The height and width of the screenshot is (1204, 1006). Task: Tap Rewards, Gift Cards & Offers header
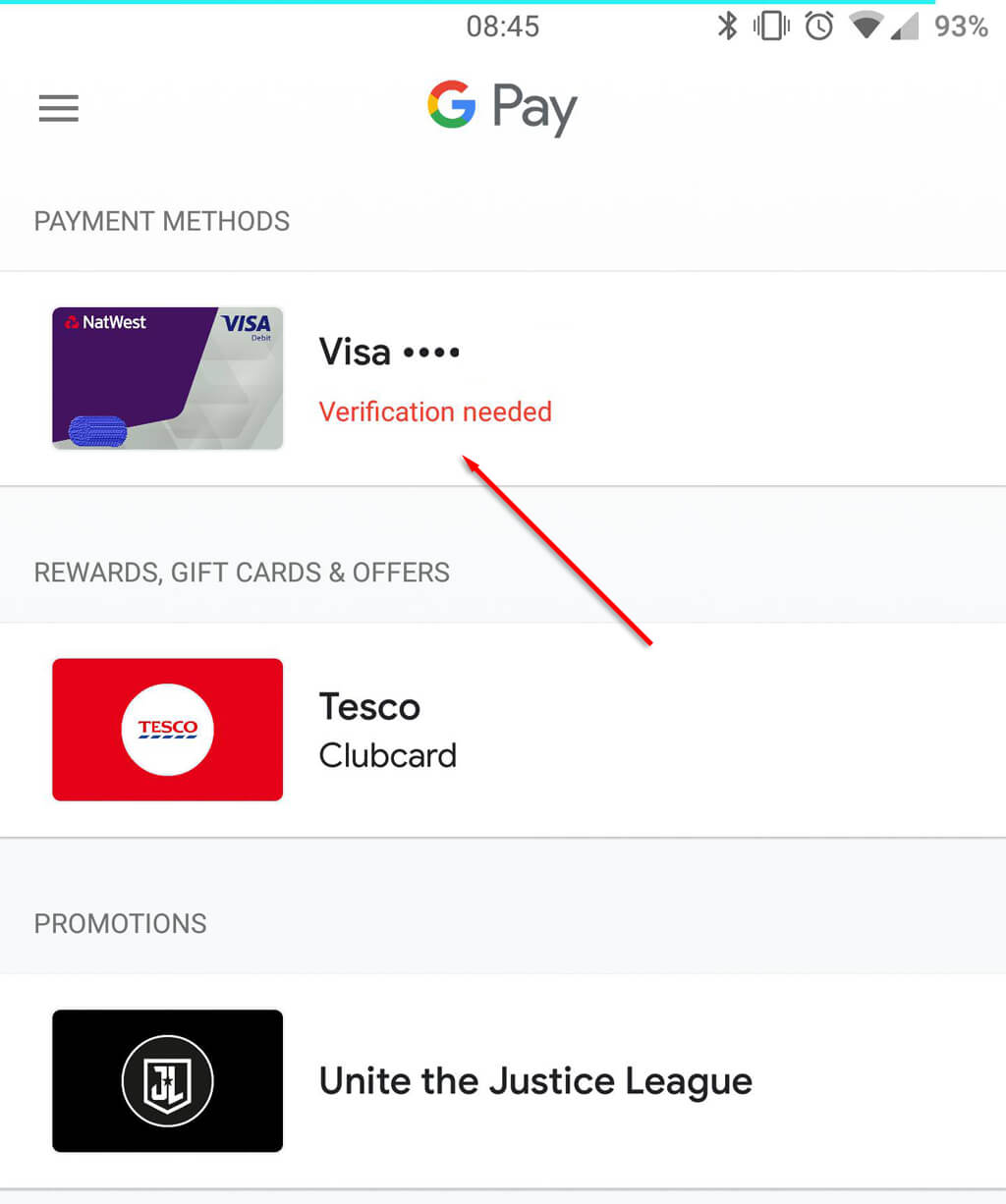pos(242,573)
